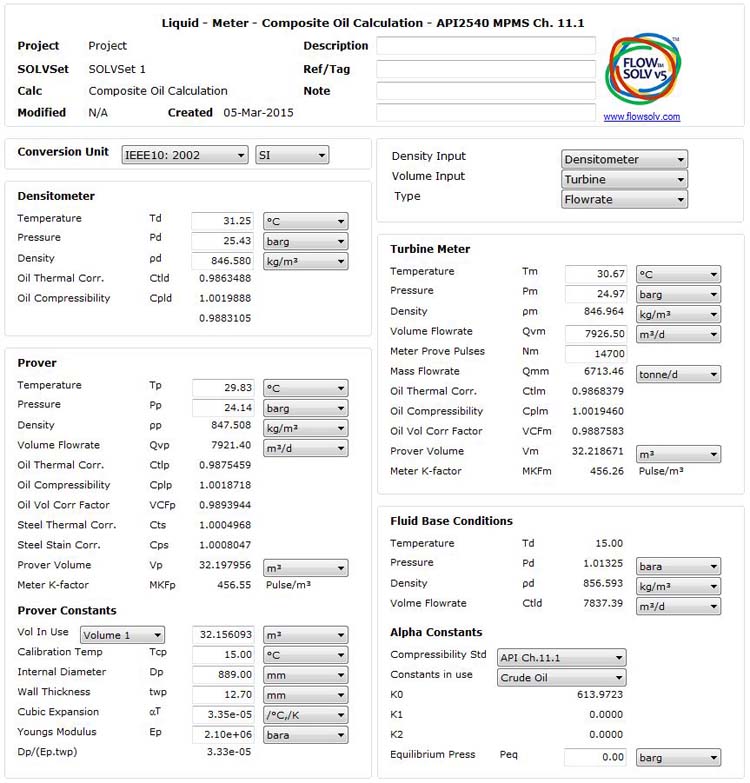Change the Densitometer Pressure barg unit dropdown
The image size is (750, 783).
click(x=305, y=241)
